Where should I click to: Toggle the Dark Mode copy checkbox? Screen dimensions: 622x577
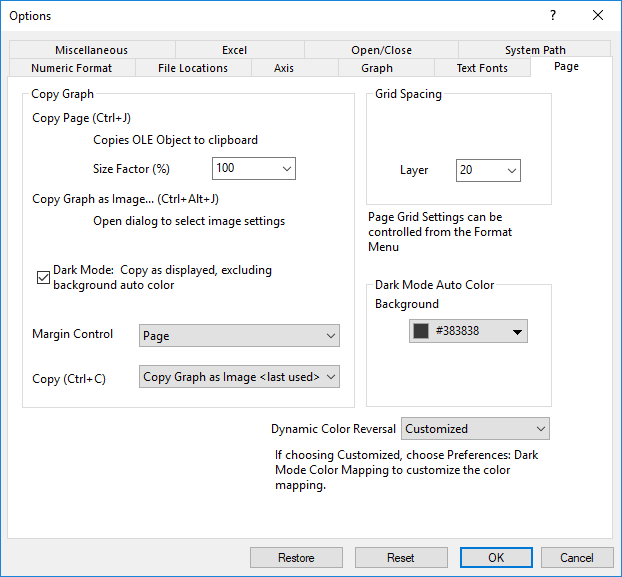click(x=43, y=277)
